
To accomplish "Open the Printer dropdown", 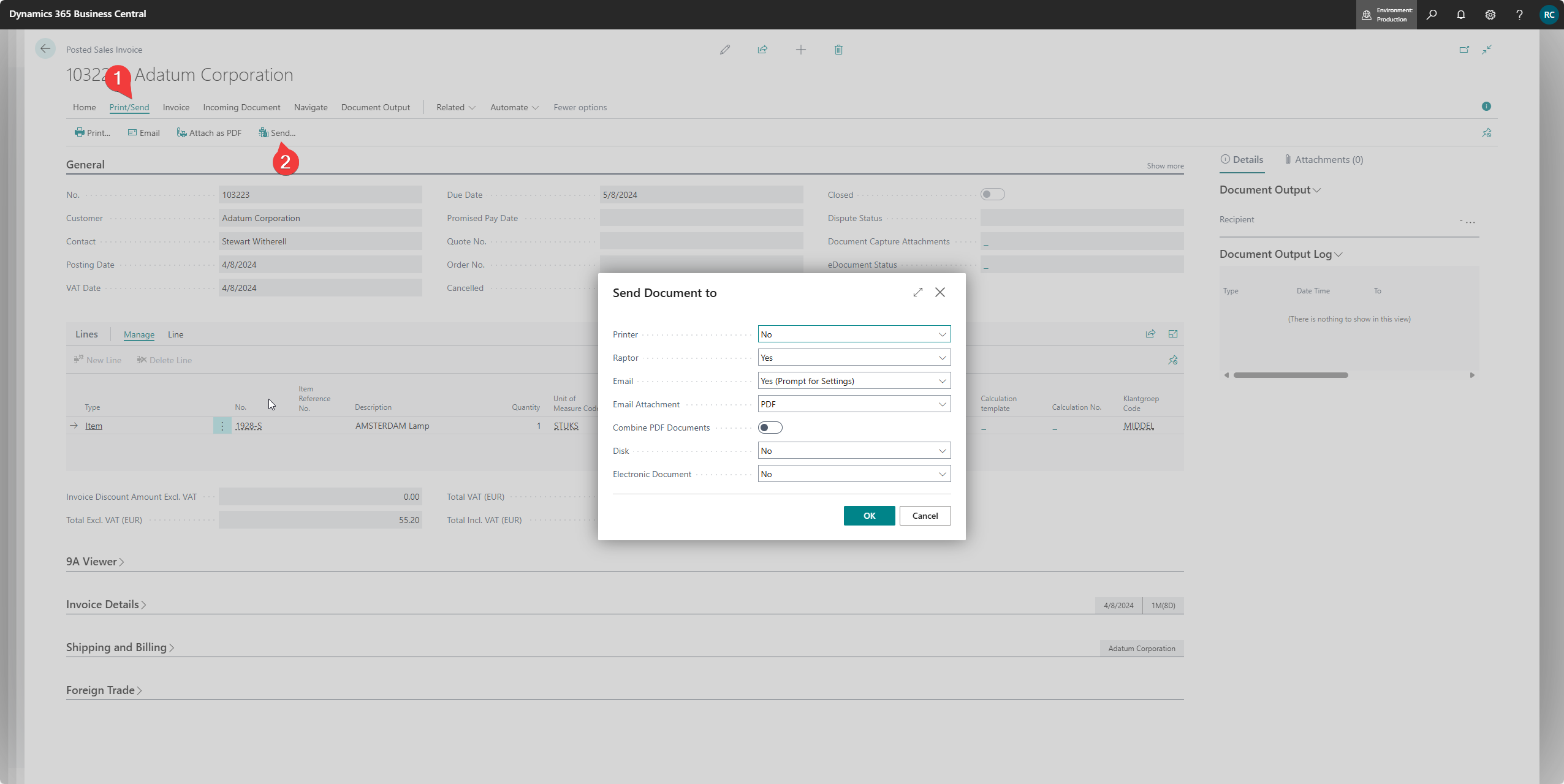I will 854,334.
